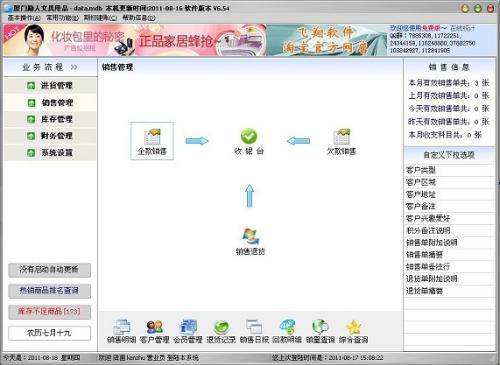The height and width of the screenshot is (365, 500).
Task: Click today's date in status bar
Action: (42, 358)
